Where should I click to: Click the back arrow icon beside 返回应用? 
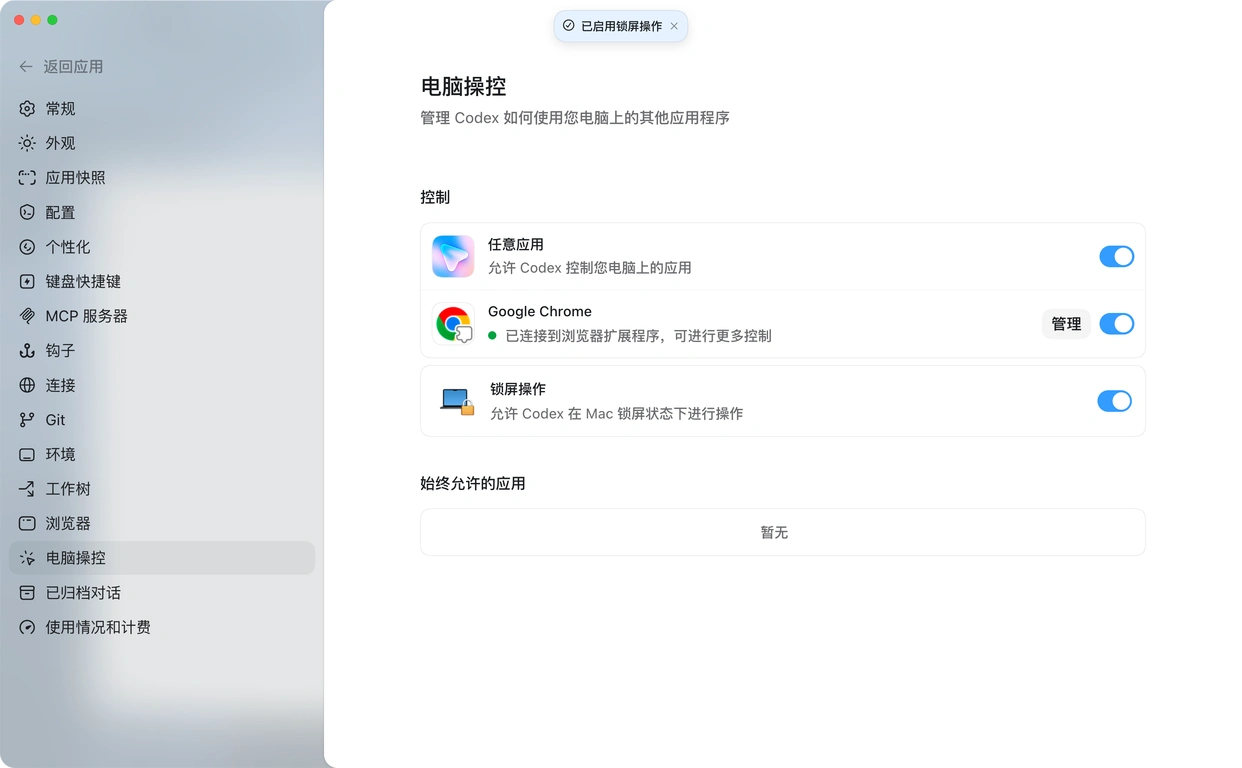[x=26, y=67]
